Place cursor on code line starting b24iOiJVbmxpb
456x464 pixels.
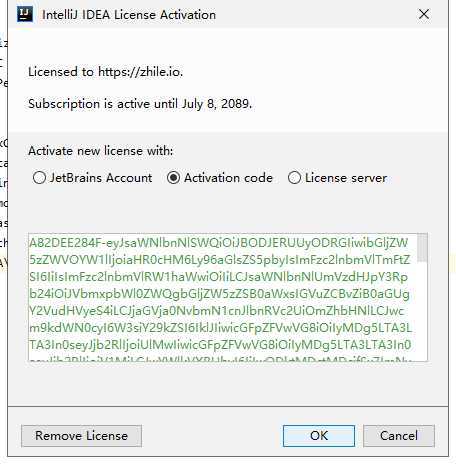click(x=219, y=294)
